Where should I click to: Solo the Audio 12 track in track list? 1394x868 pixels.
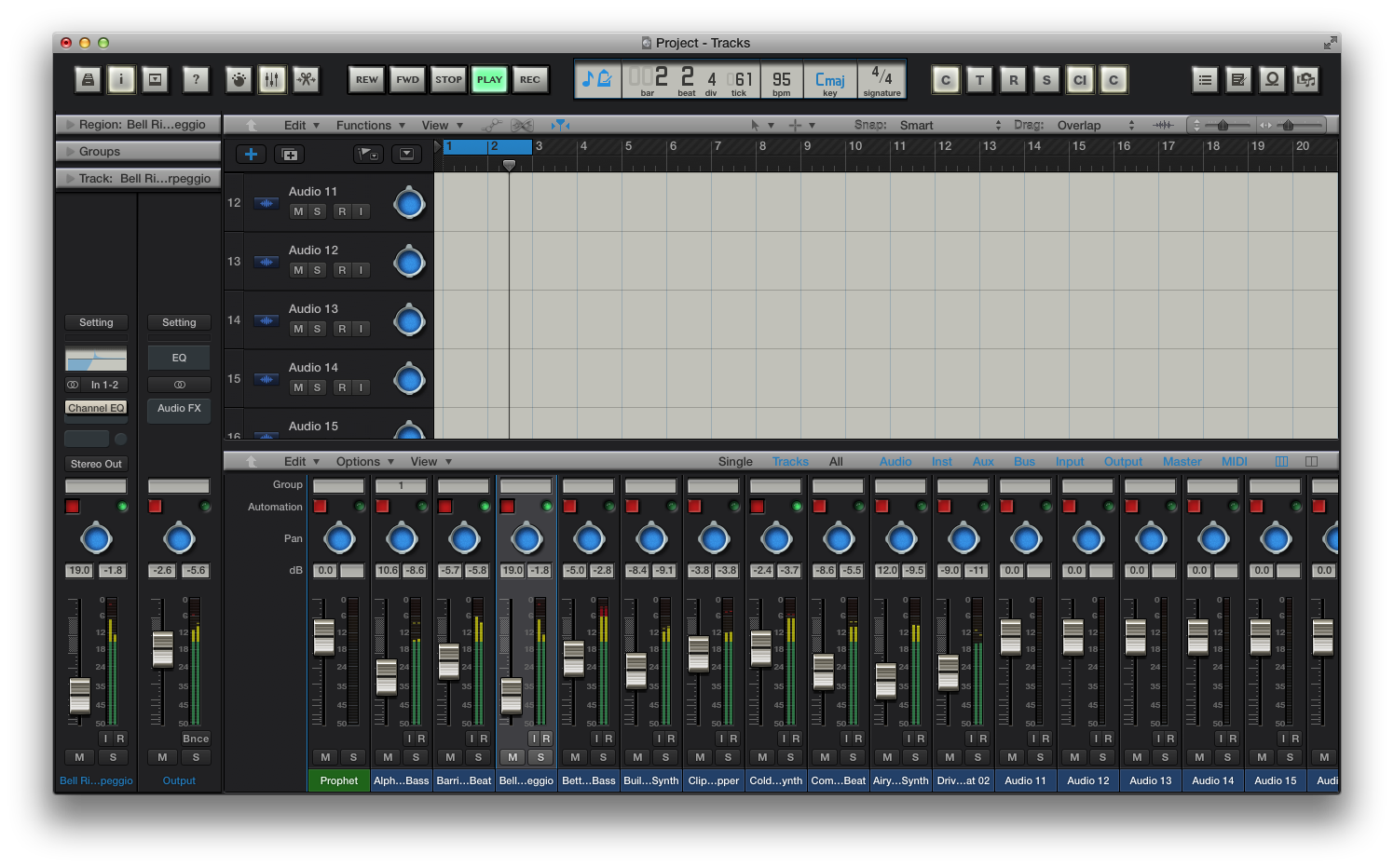[317, 270]
